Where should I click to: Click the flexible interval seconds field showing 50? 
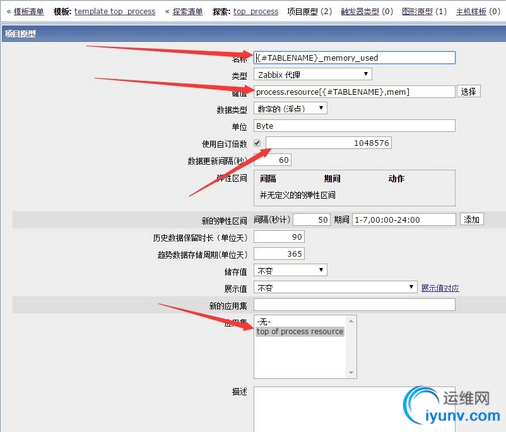pyautogui.click(x=312, y=220)
